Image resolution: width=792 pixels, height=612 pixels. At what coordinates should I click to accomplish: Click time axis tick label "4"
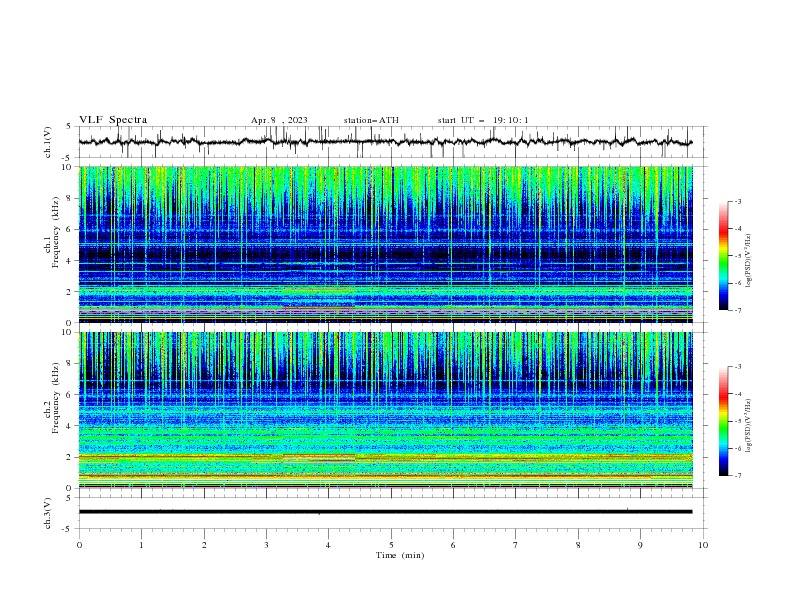coord(329,545)
